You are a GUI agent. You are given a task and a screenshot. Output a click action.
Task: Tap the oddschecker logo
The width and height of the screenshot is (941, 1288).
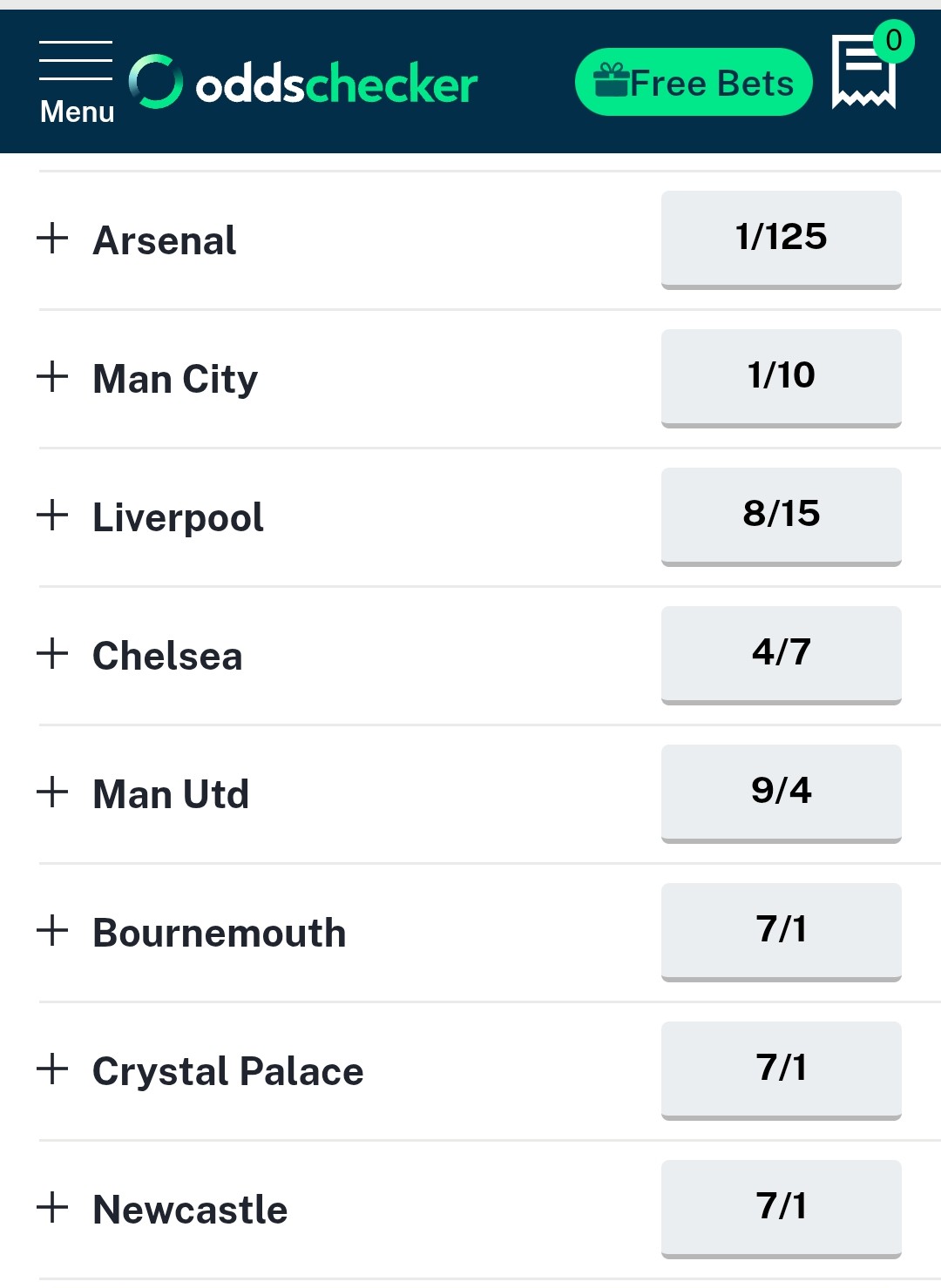point(303,84)
